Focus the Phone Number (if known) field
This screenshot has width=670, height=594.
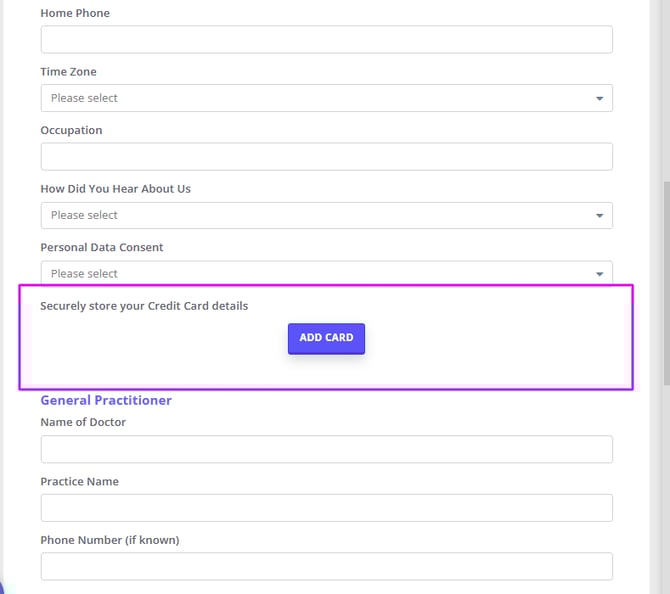click(326, 566)
